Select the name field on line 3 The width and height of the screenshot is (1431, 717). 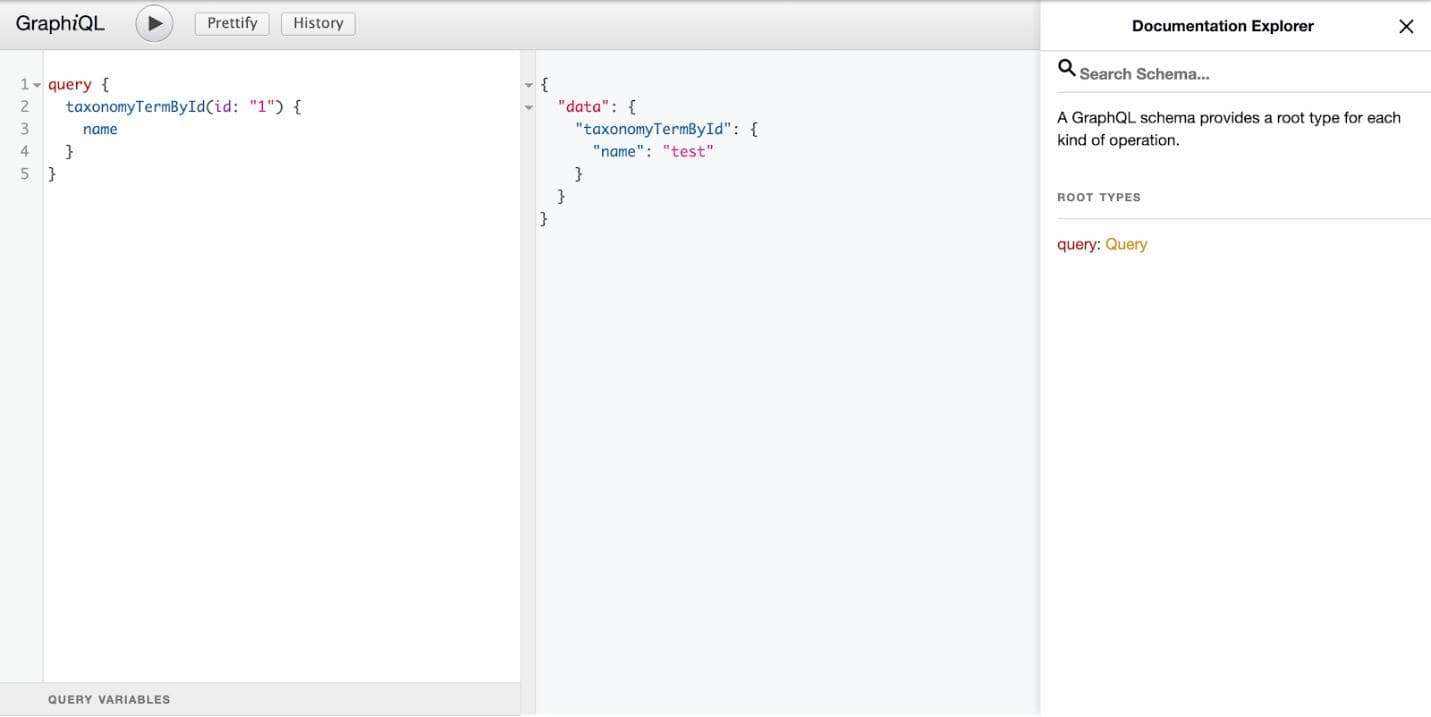click(99, 128)
